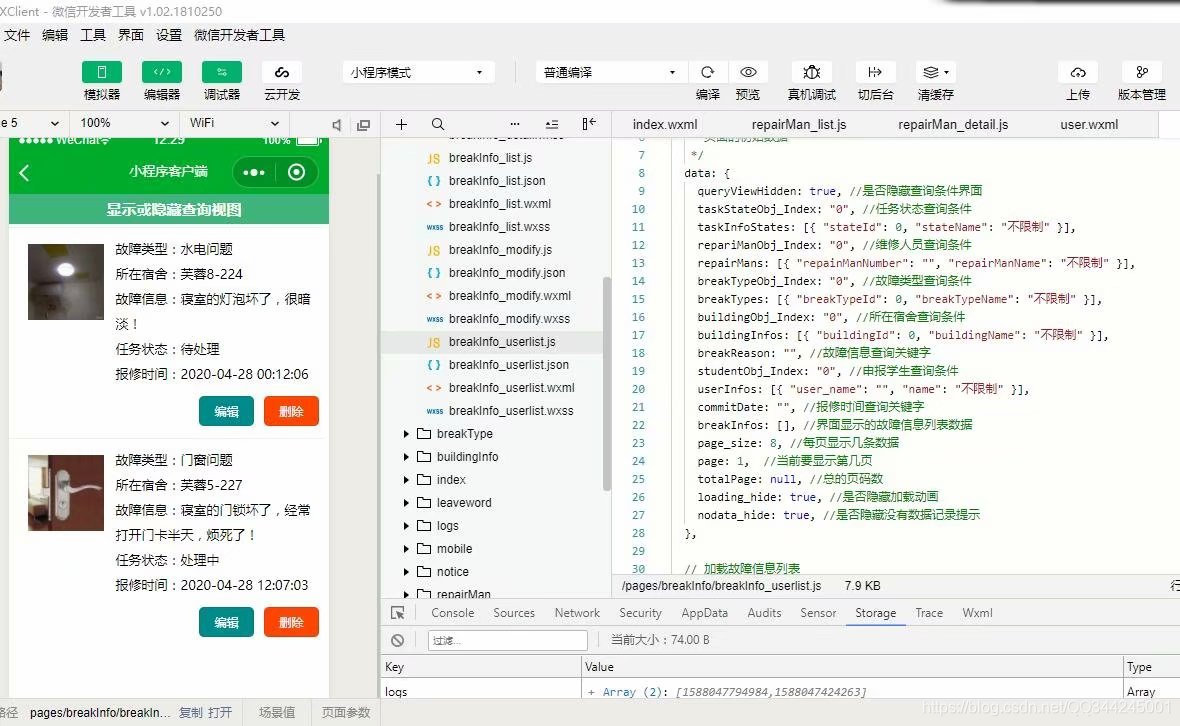Toggle the 模拟器 simulator panel button
Viewport: 1180px width, 726px height.
[x=102, y=72]
